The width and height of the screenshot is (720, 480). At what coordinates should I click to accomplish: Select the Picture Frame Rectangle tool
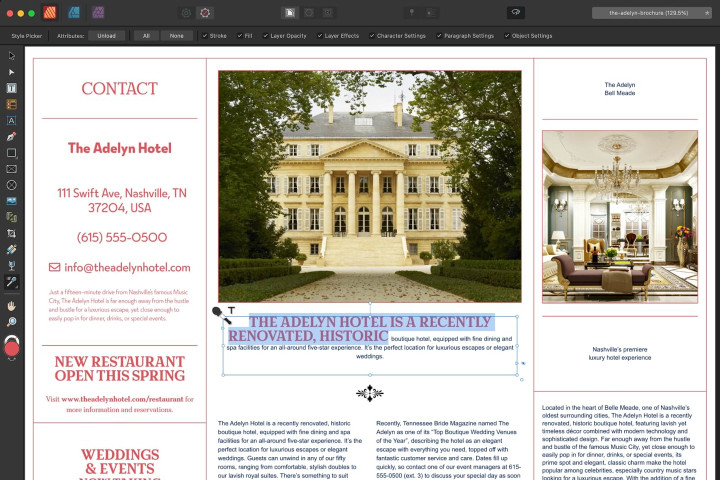click(11, 169)
